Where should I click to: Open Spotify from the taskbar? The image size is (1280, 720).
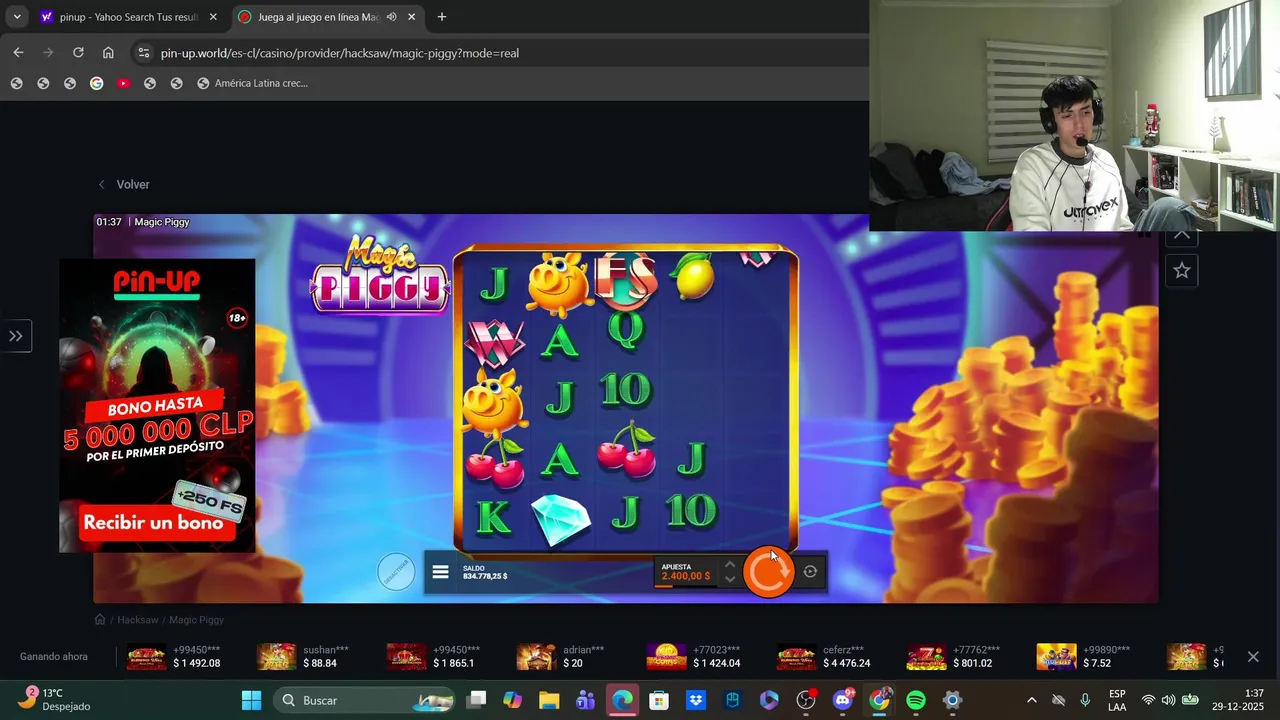pyautogui.click(x=915, y=700)
